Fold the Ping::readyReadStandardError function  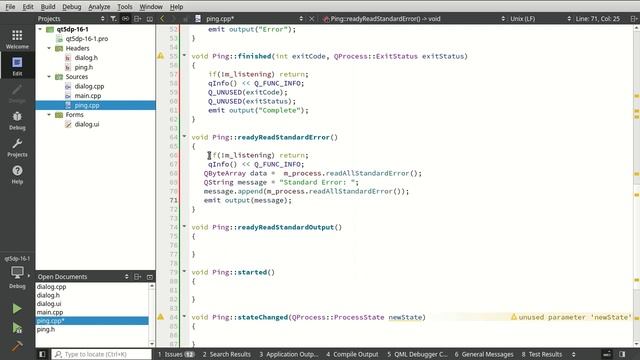(184, 136)
